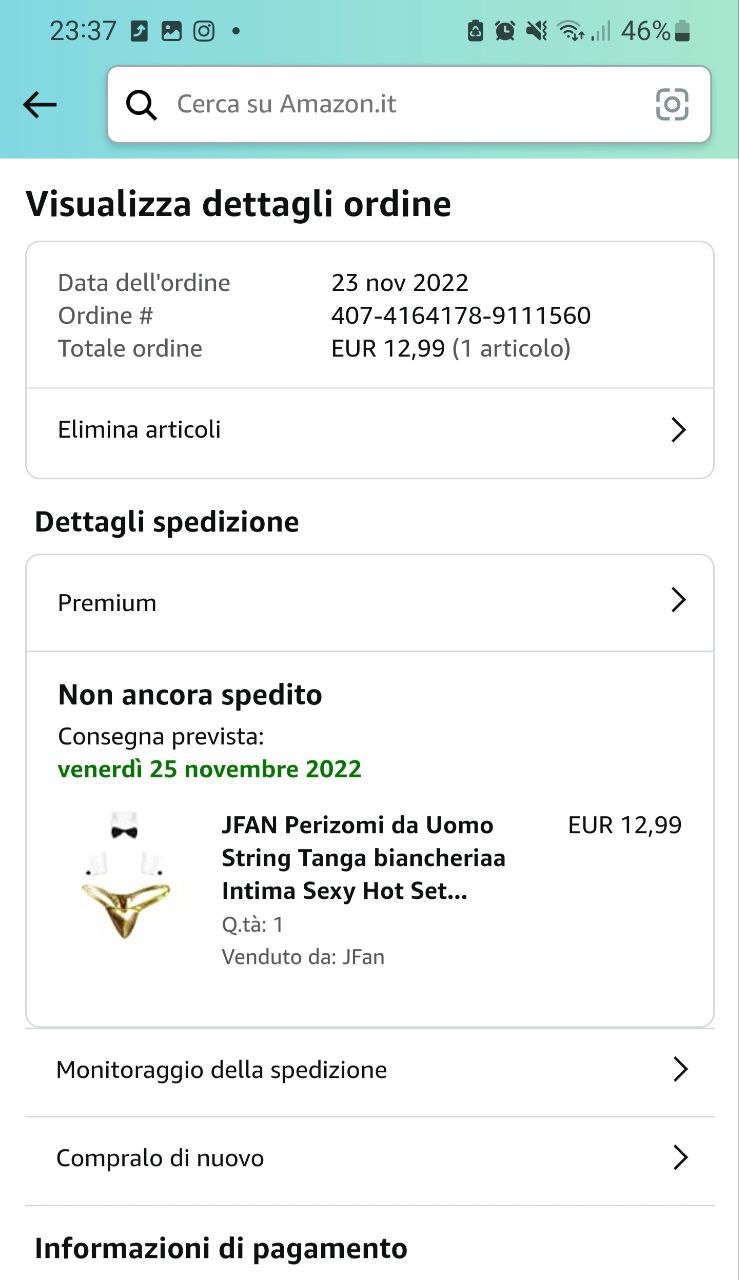Screen dimensions: 739x1280
Task: Expand the Compralo di nuovo chevron
Action: coord(680,1157)
